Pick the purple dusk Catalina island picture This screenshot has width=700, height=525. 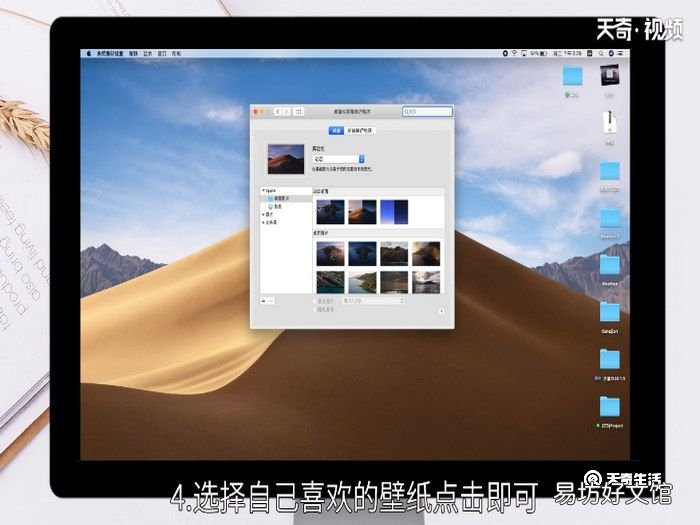(x=330, y=254)
